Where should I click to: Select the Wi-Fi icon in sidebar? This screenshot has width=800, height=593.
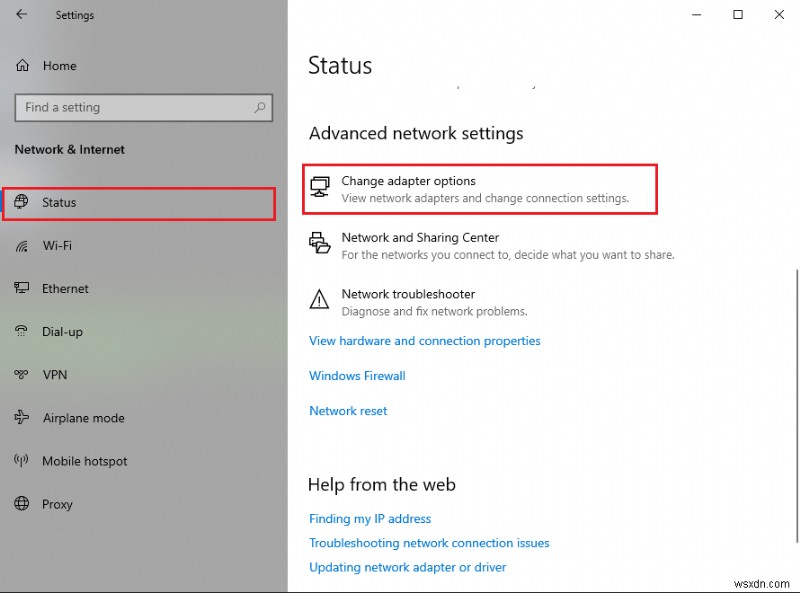click(21, 245)
